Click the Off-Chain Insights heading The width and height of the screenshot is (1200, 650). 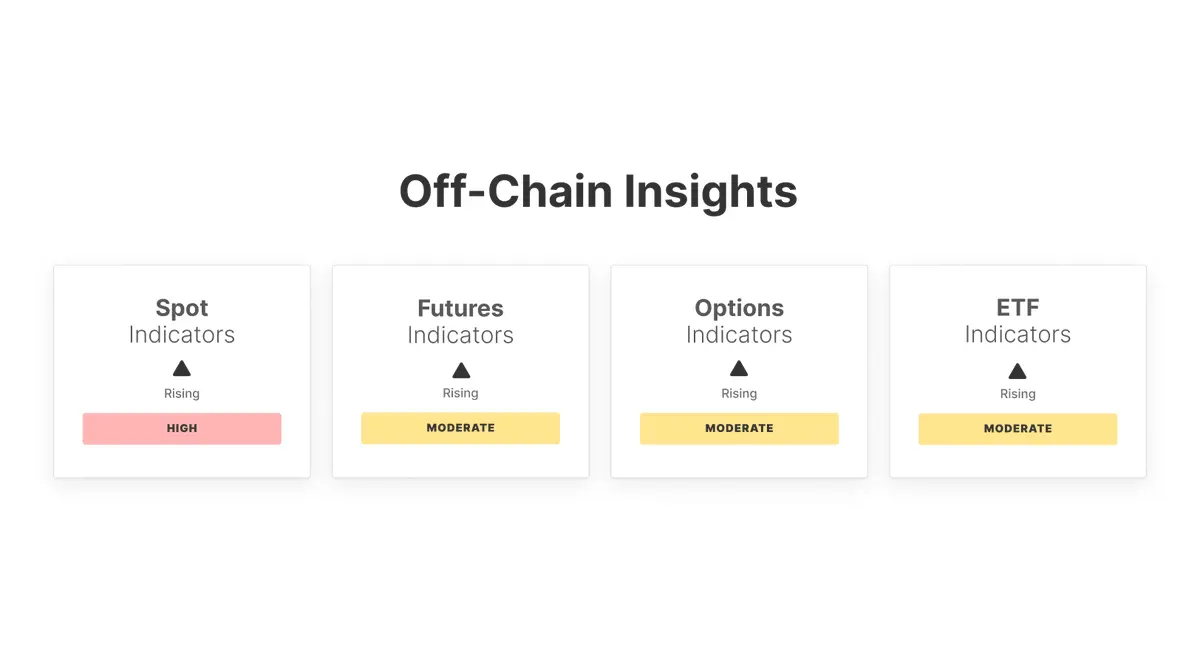598,191
